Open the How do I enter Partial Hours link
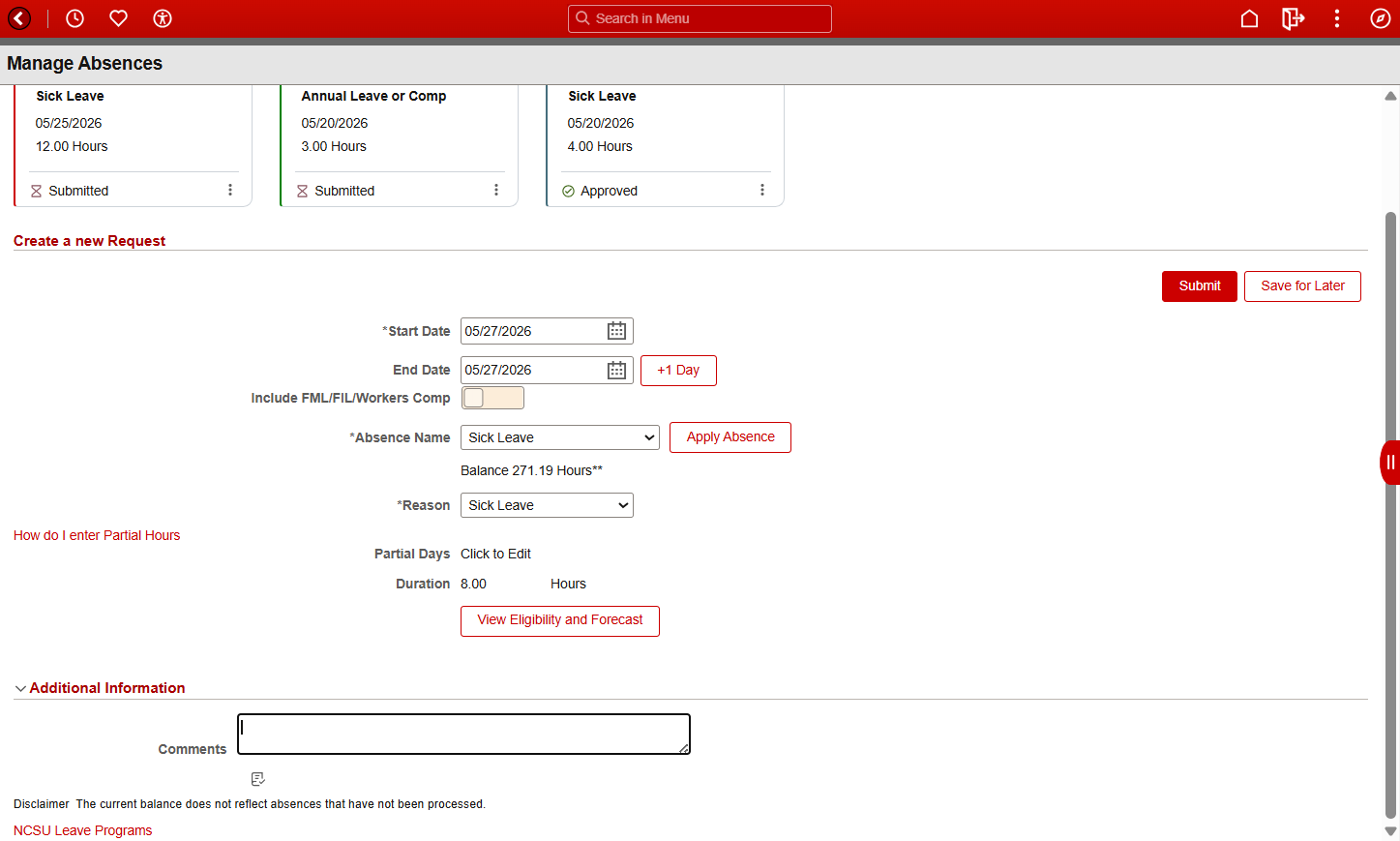 (97, 535)
